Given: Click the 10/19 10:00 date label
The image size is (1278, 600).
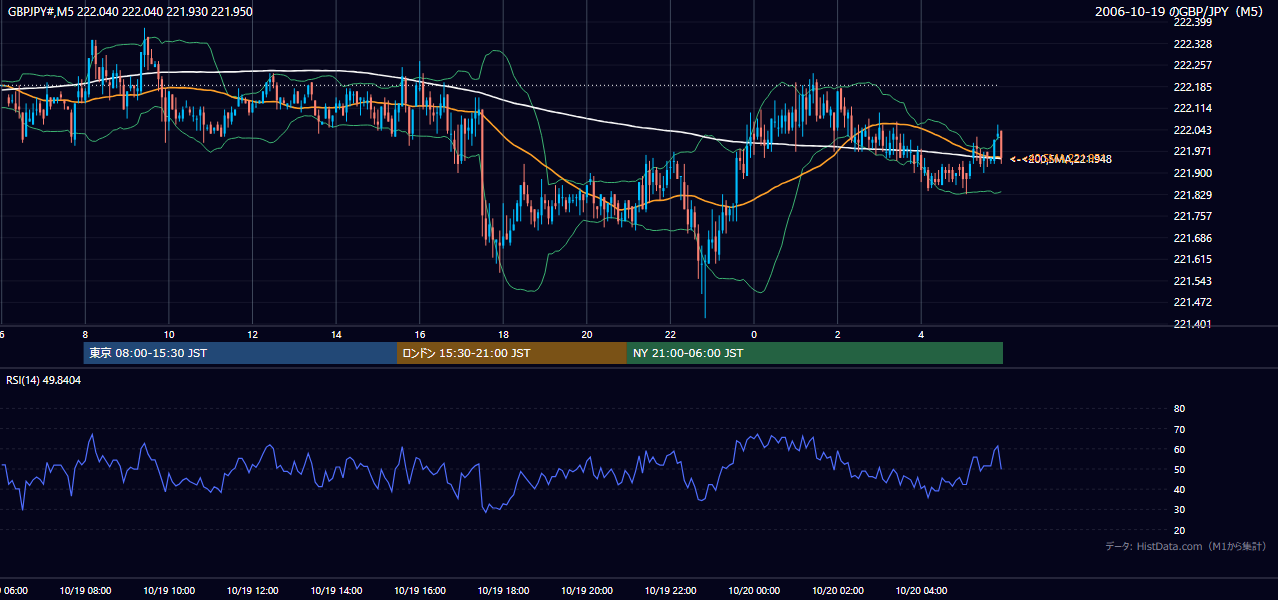Looking at the screenshot, I should tap(169, 591).
